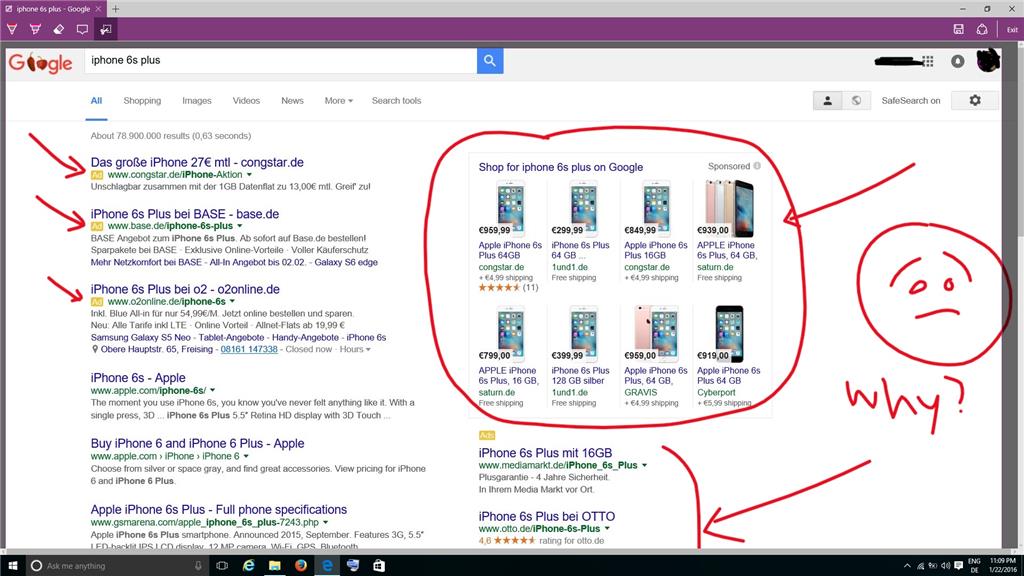Open 'Buy iPhone 6 and iPhone 6 Plus' result
The image size is (1024, 576).
pyautogui.click(x=197, y=443)
